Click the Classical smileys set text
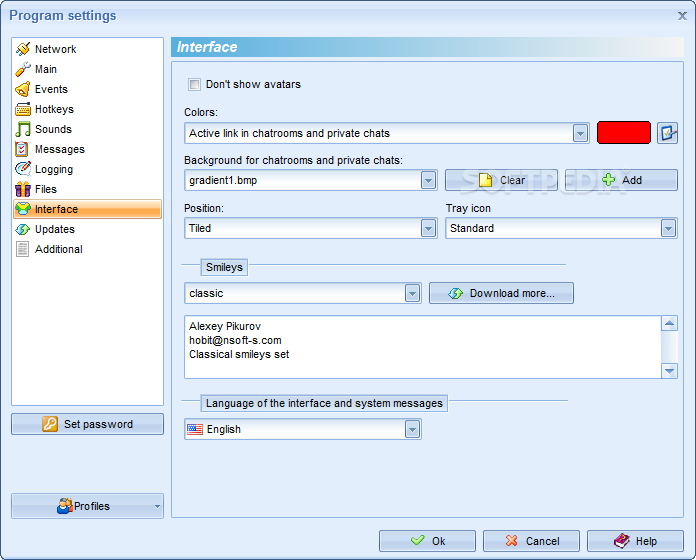Screen dimensions: 696x560 pos(239,354)
